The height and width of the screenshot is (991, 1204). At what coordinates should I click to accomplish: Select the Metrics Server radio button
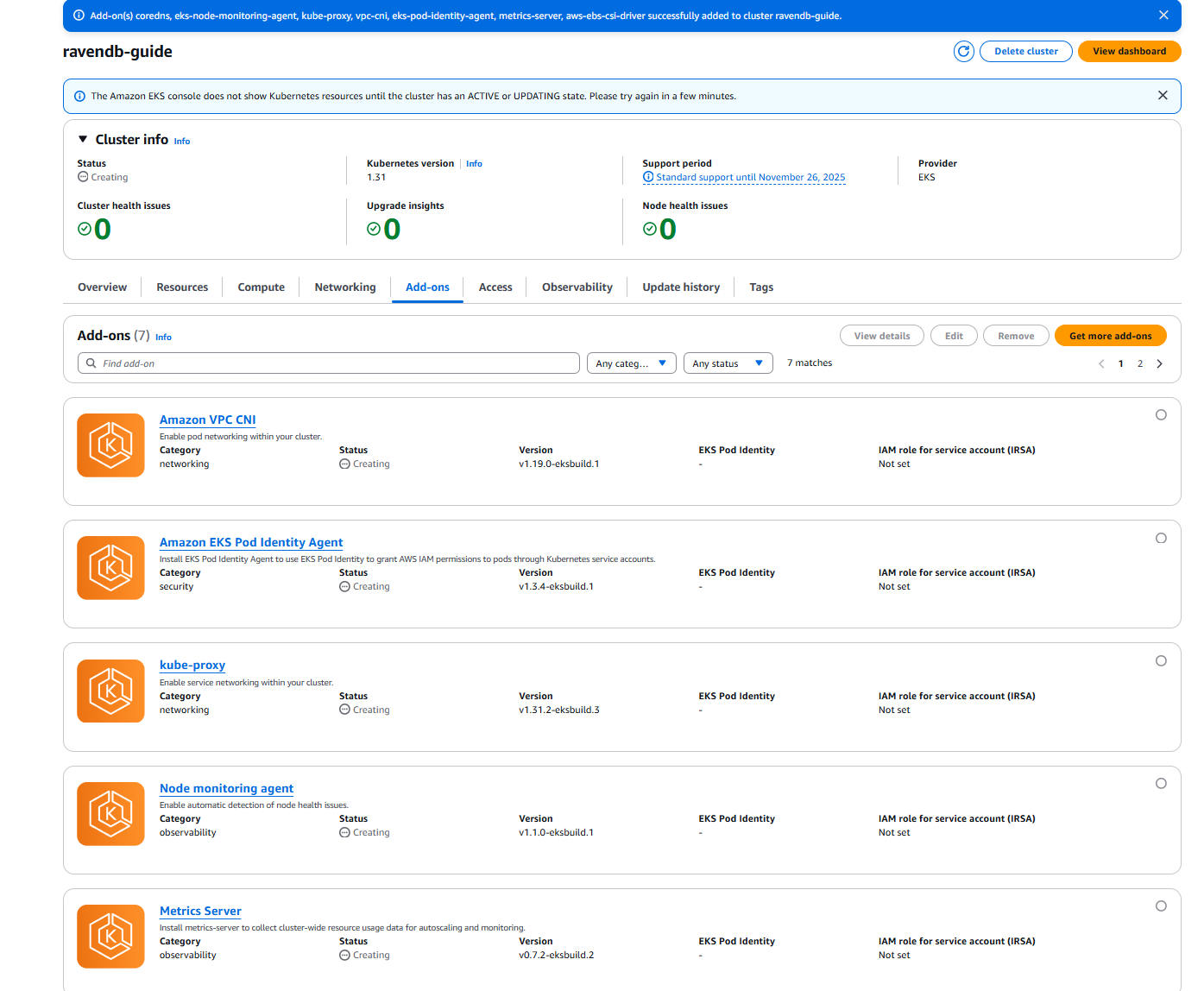(x=1161, y=906)
